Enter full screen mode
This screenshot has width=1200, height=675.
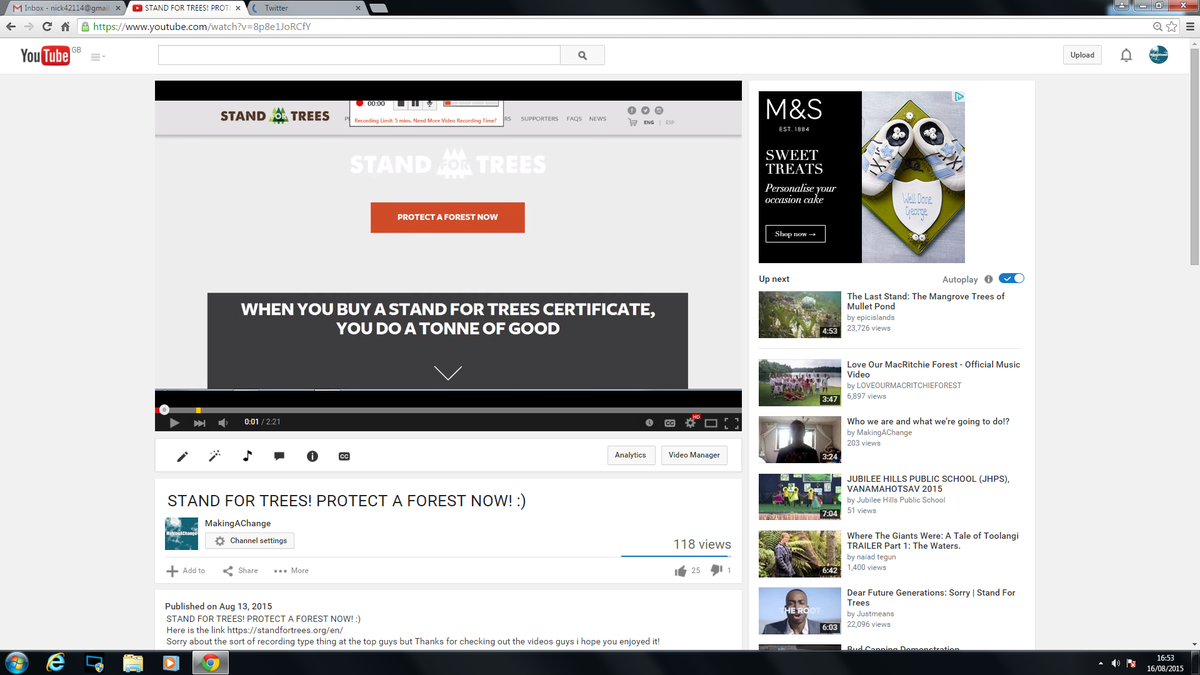pos(731,422)
